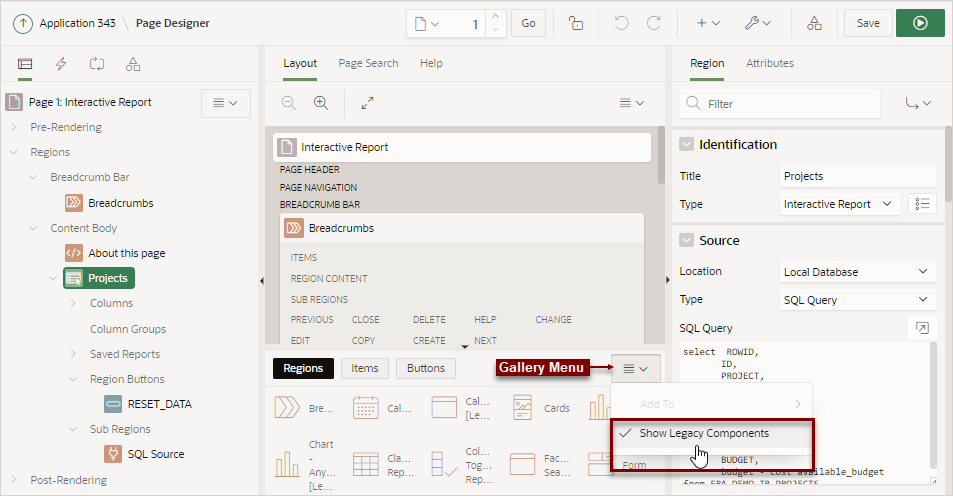Click the Go button

(x=528, y=24)
